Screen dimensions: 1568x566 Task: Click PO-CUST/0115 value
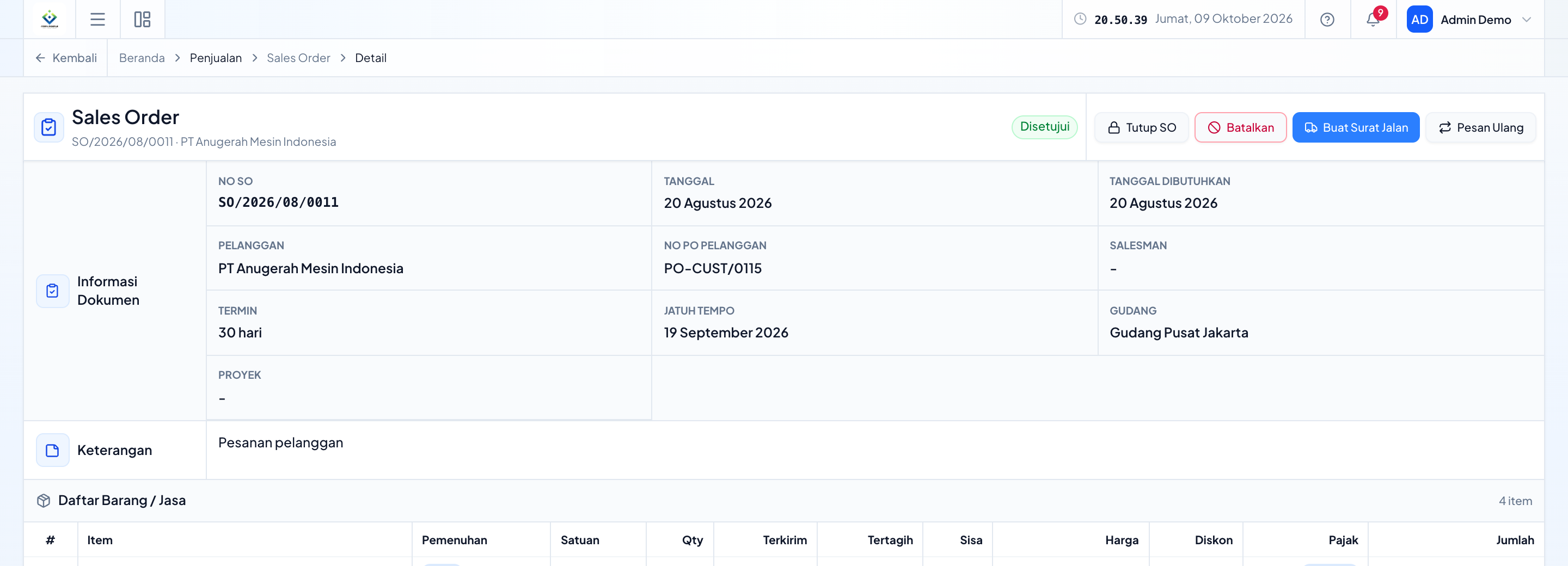(x=713, y=268)
